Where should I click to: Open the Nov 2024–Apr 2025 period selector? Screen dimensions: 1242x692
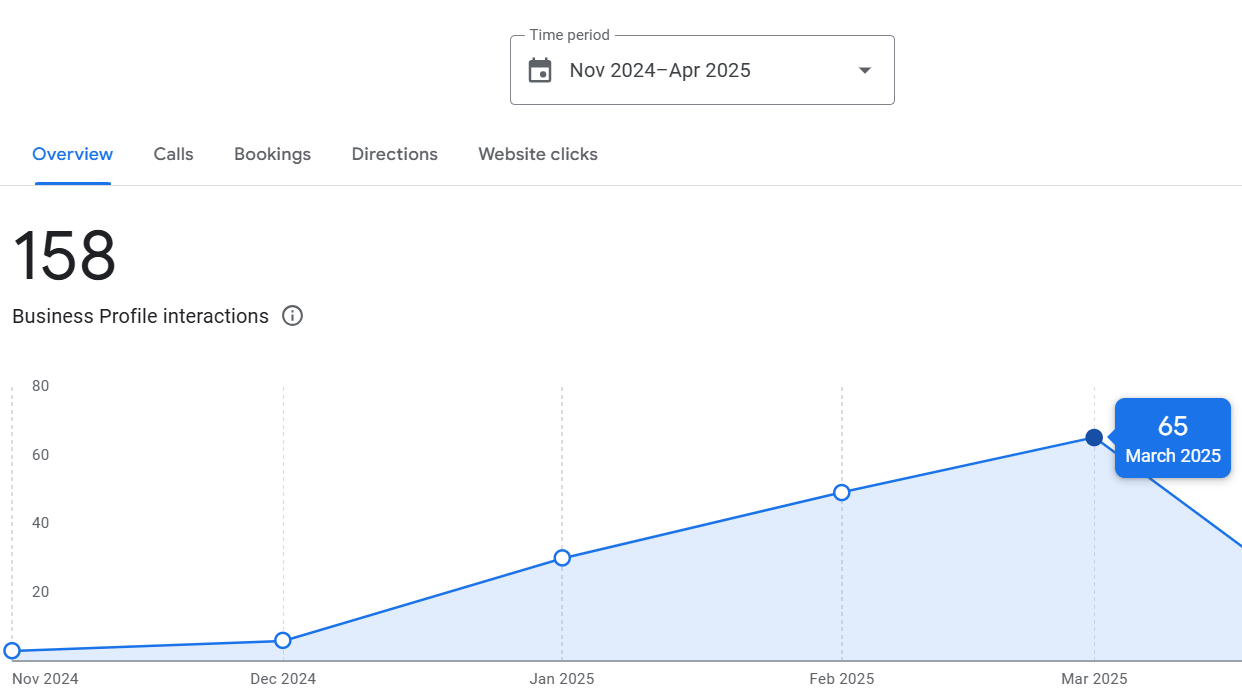660,70
